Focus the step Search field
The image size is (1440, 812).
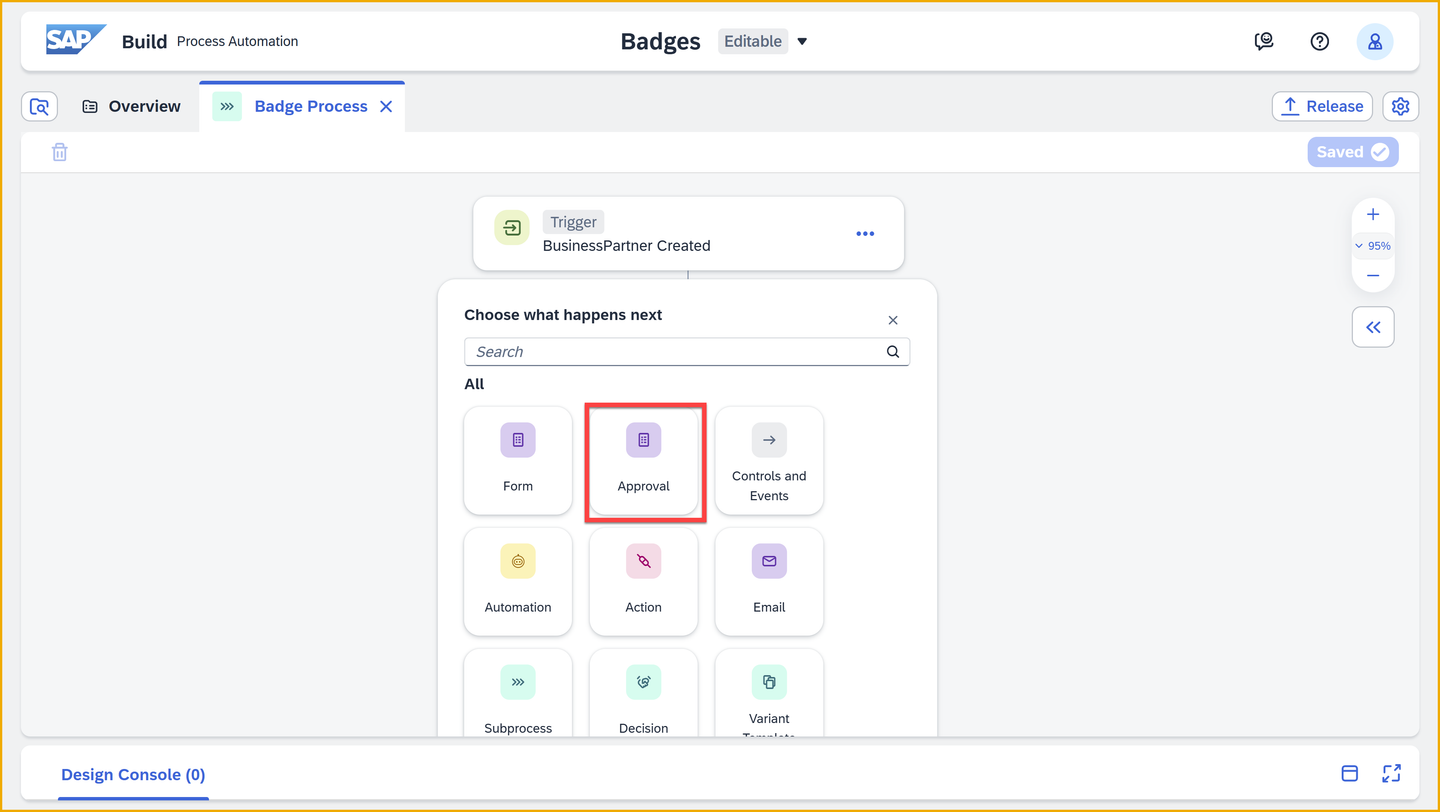click(x=687, y=352)
